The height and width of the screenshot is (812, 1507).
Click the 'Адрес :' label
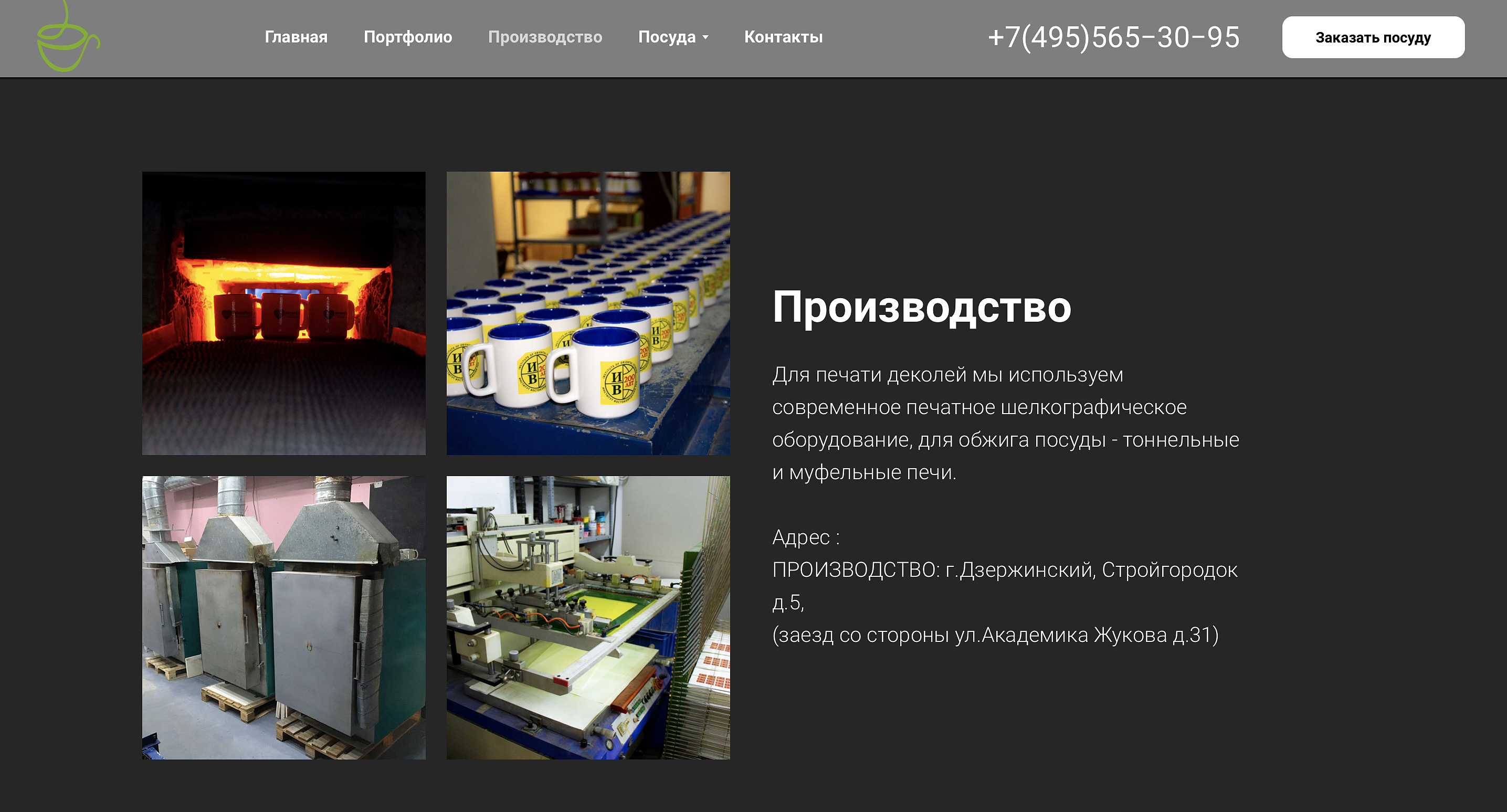806,537
